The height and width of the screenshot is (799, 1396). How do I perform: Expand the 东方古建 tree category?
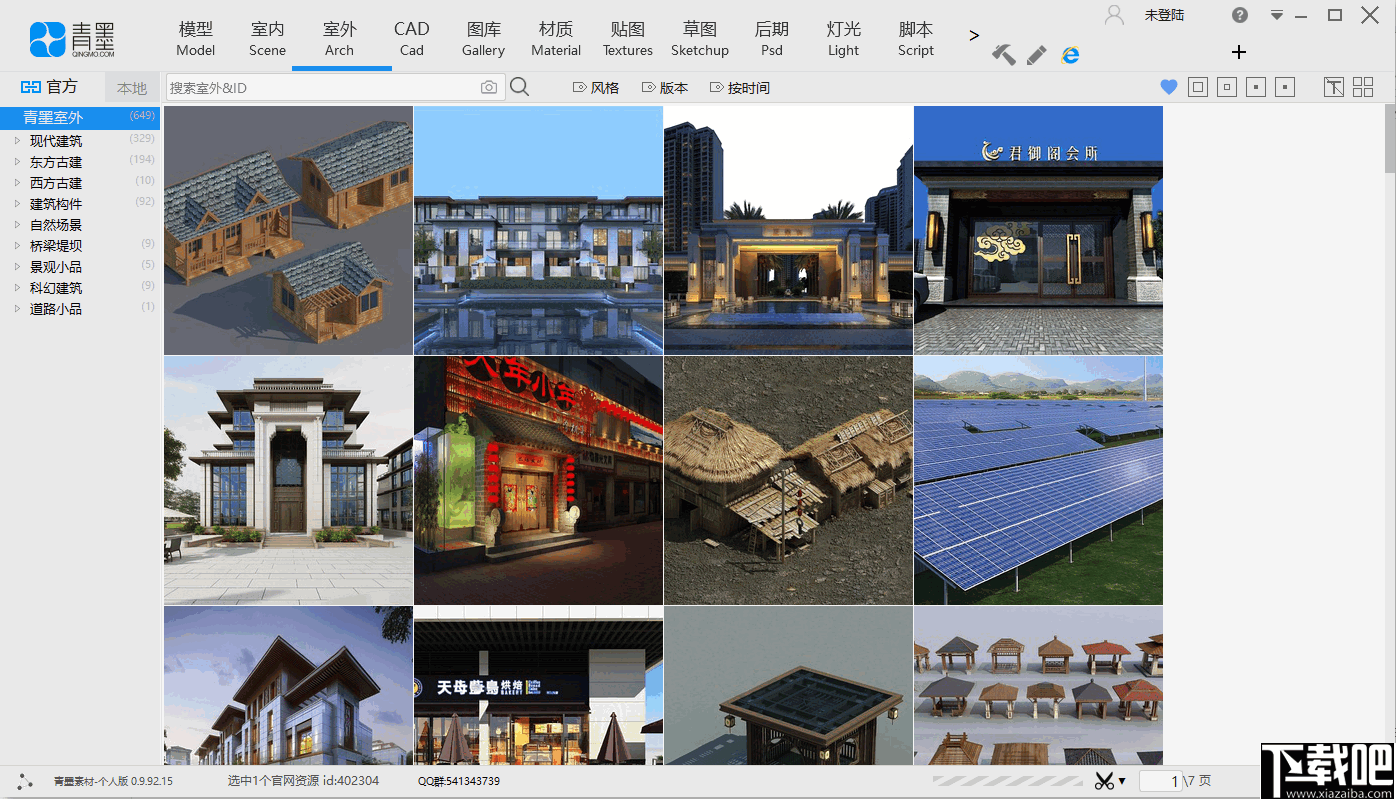17,162
